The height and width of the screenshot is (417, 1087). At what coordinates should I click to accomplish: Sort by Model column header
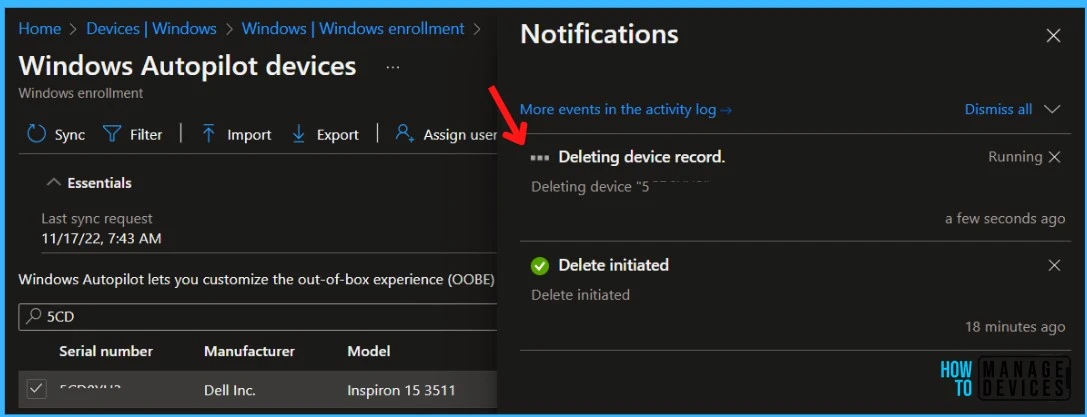(x=368, y=351)
